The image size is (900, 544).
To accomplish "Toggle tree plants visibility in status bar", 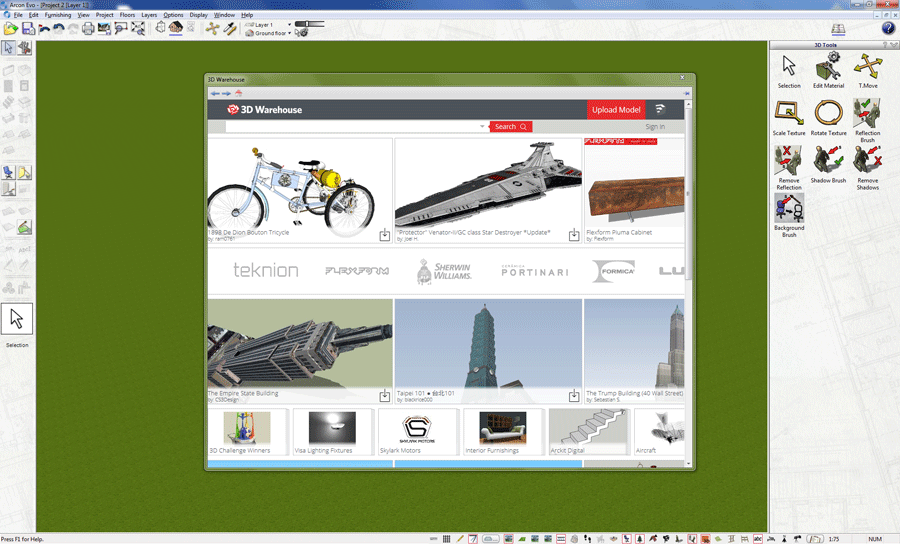I will [639, 539].
